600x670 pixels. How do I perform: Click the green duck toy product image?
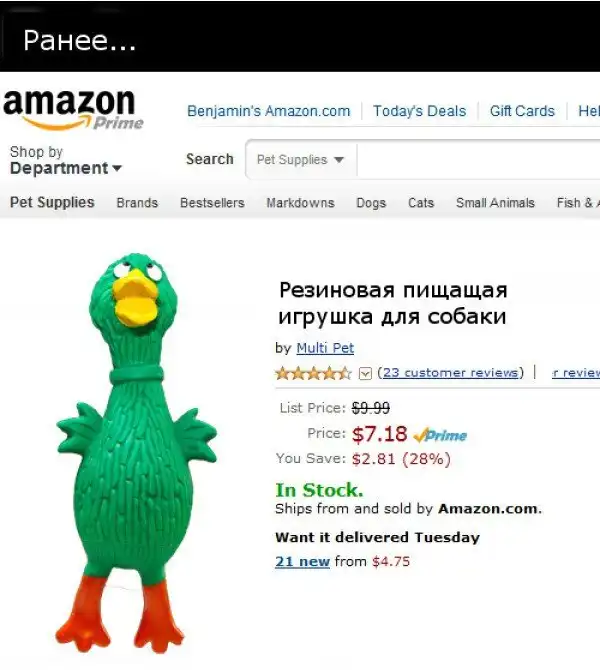tap(136, 453)
